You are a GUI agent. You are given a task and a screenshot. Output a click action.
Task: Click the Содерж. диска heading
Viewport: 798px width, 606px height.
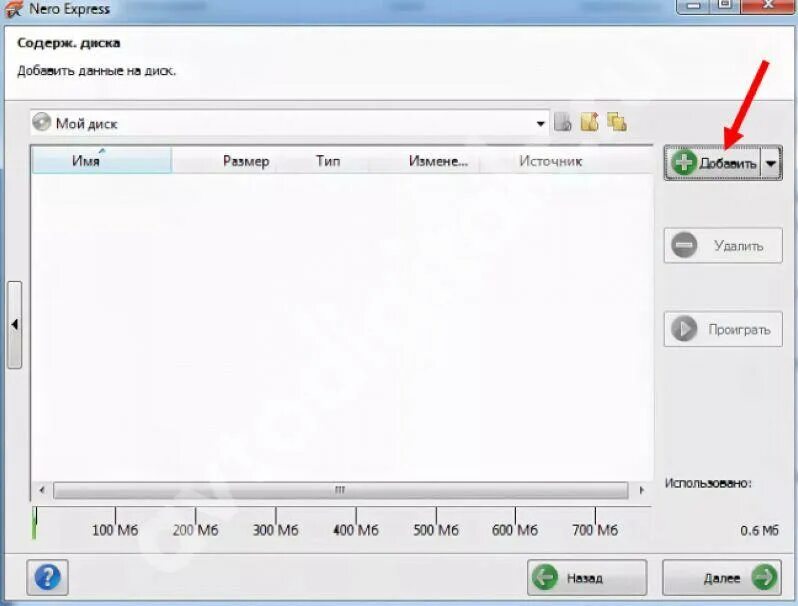(x=69, y=43)
